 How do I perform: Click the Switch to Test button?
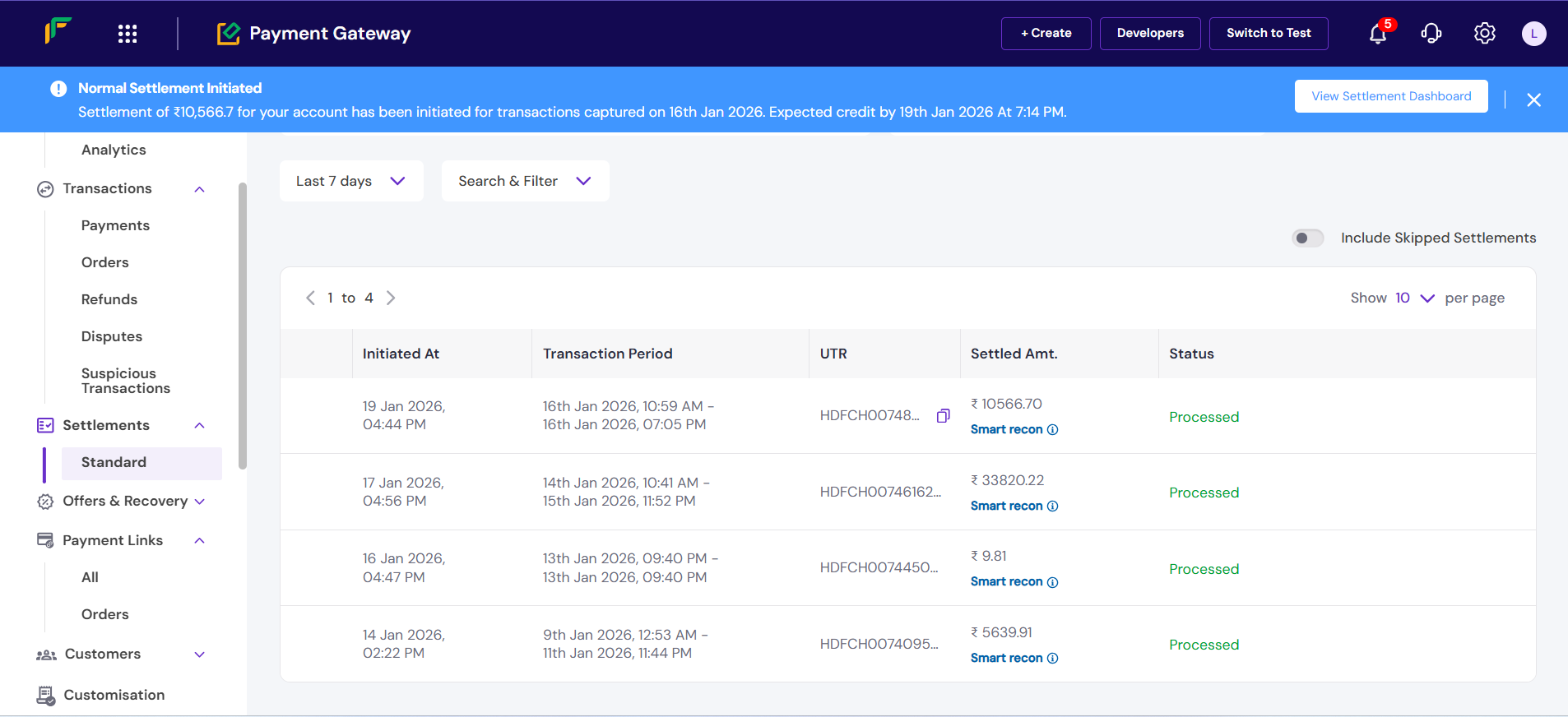(x=1268, y=34)
